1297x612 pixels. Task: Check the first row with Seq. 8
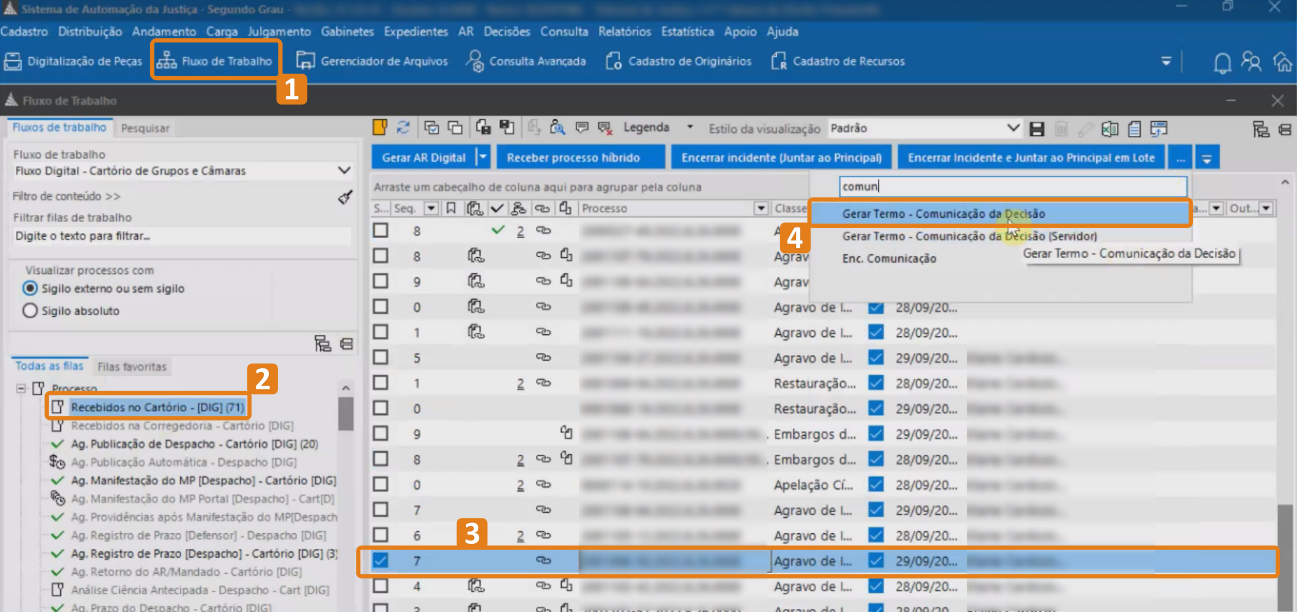tap(381, 230)
